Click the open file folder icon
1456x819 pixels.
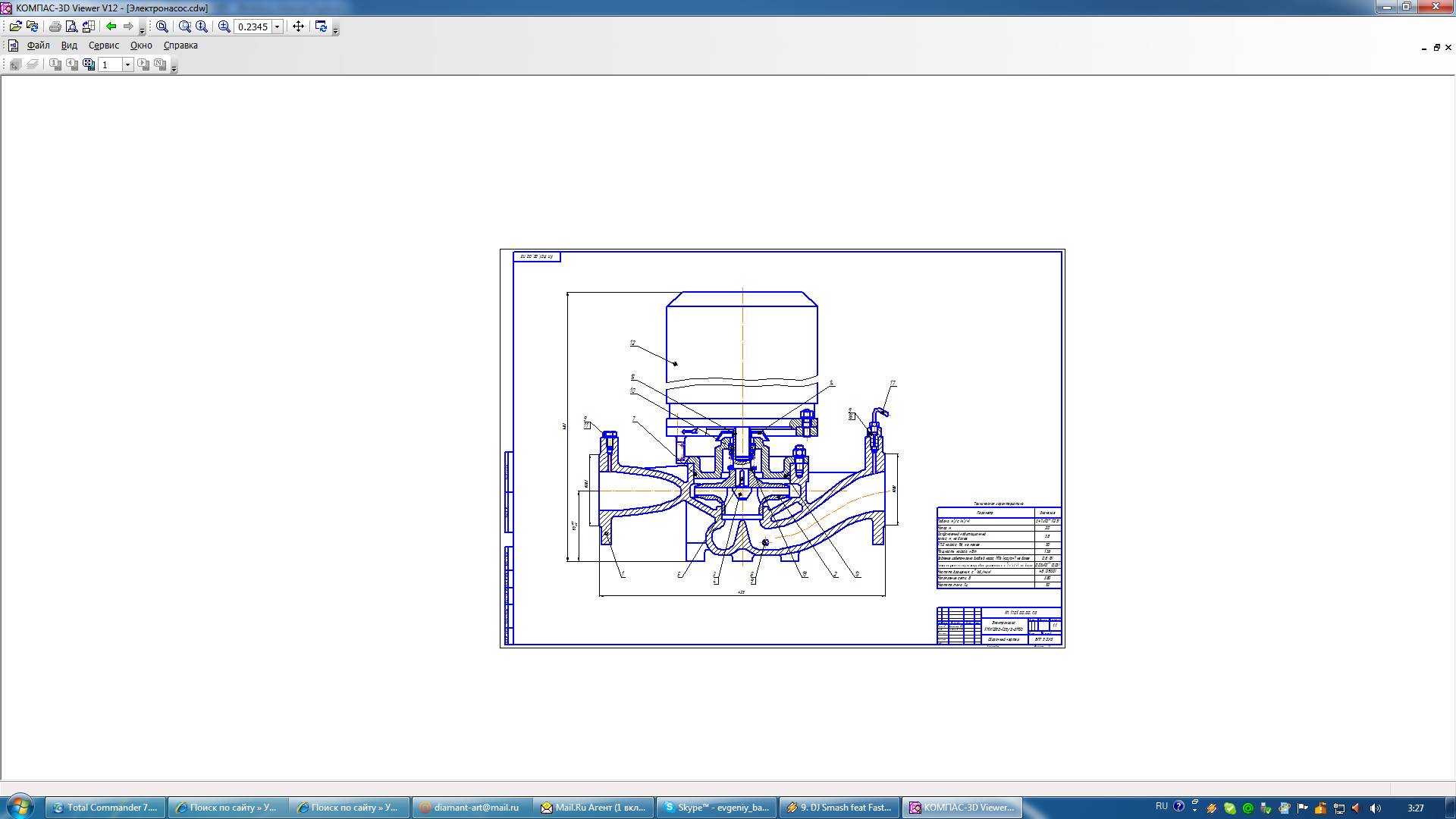[x=15, y=27]
